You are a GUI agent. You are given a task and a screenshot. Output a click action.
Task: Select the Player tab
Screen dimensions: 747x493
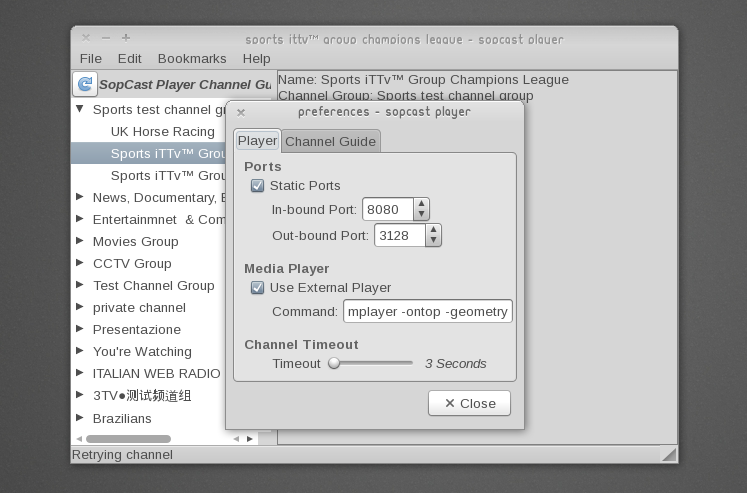[x=257, y=141]
